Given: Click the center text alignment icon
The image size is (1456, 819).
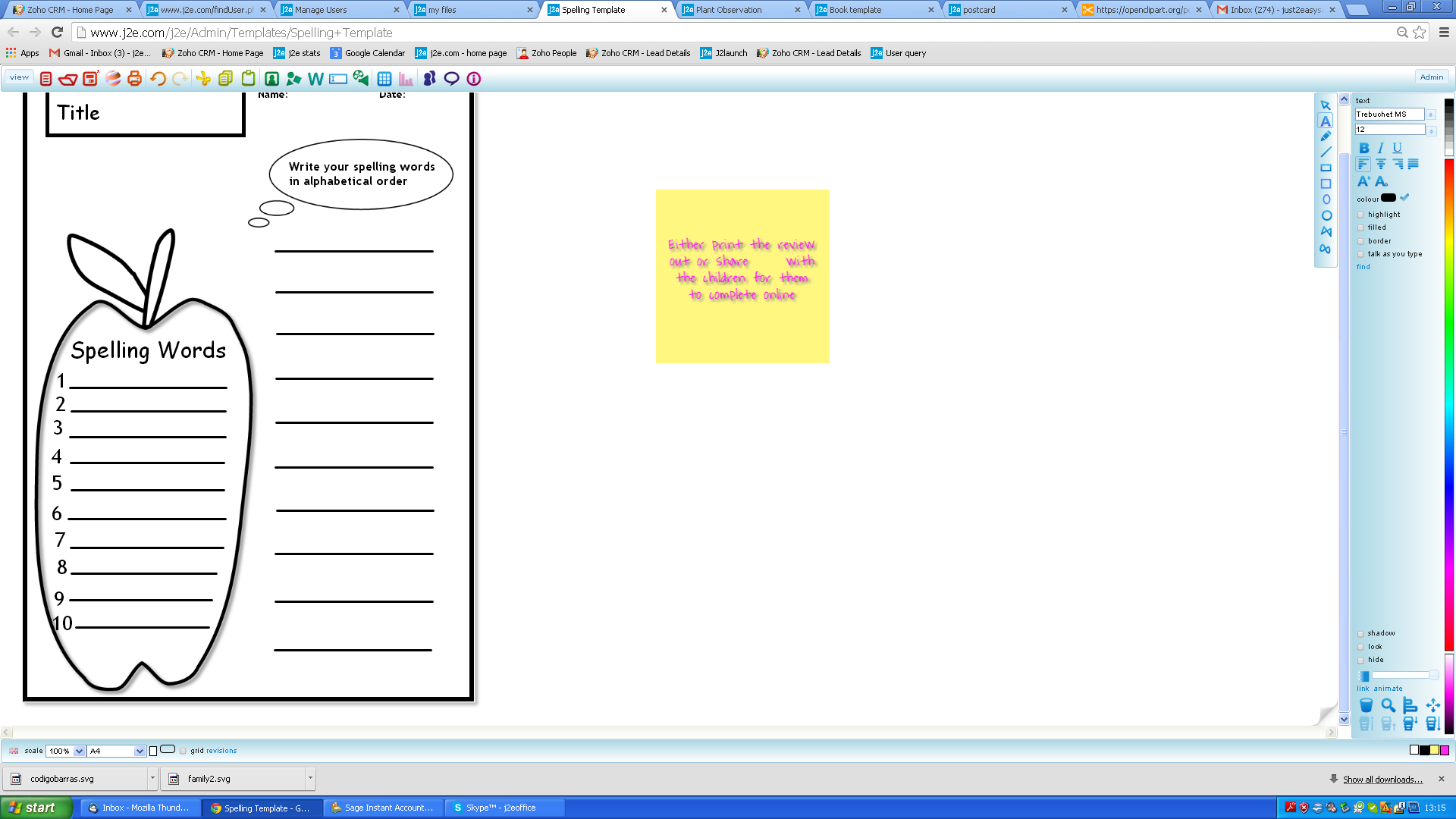Looking at the screenshot, I should (1380, 164).
